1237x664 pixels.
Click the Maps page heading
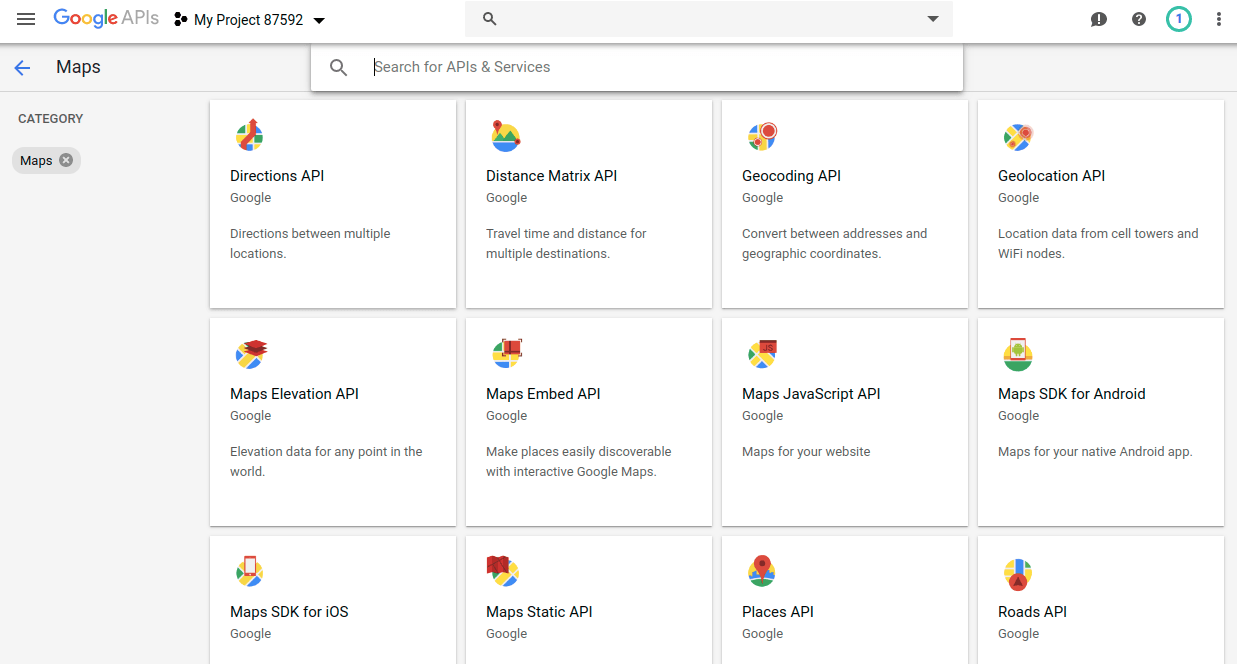coord(78,67)
